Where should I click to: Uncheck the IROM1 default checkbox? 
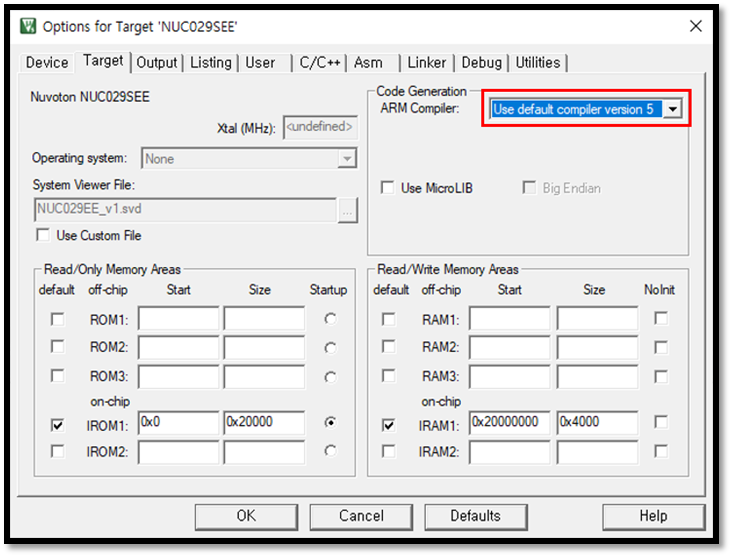pos(57,425)
